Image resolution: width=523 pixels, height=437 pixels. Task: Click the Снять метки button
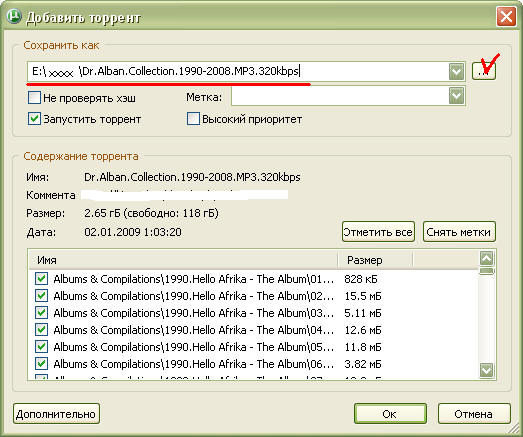(459, 232)
